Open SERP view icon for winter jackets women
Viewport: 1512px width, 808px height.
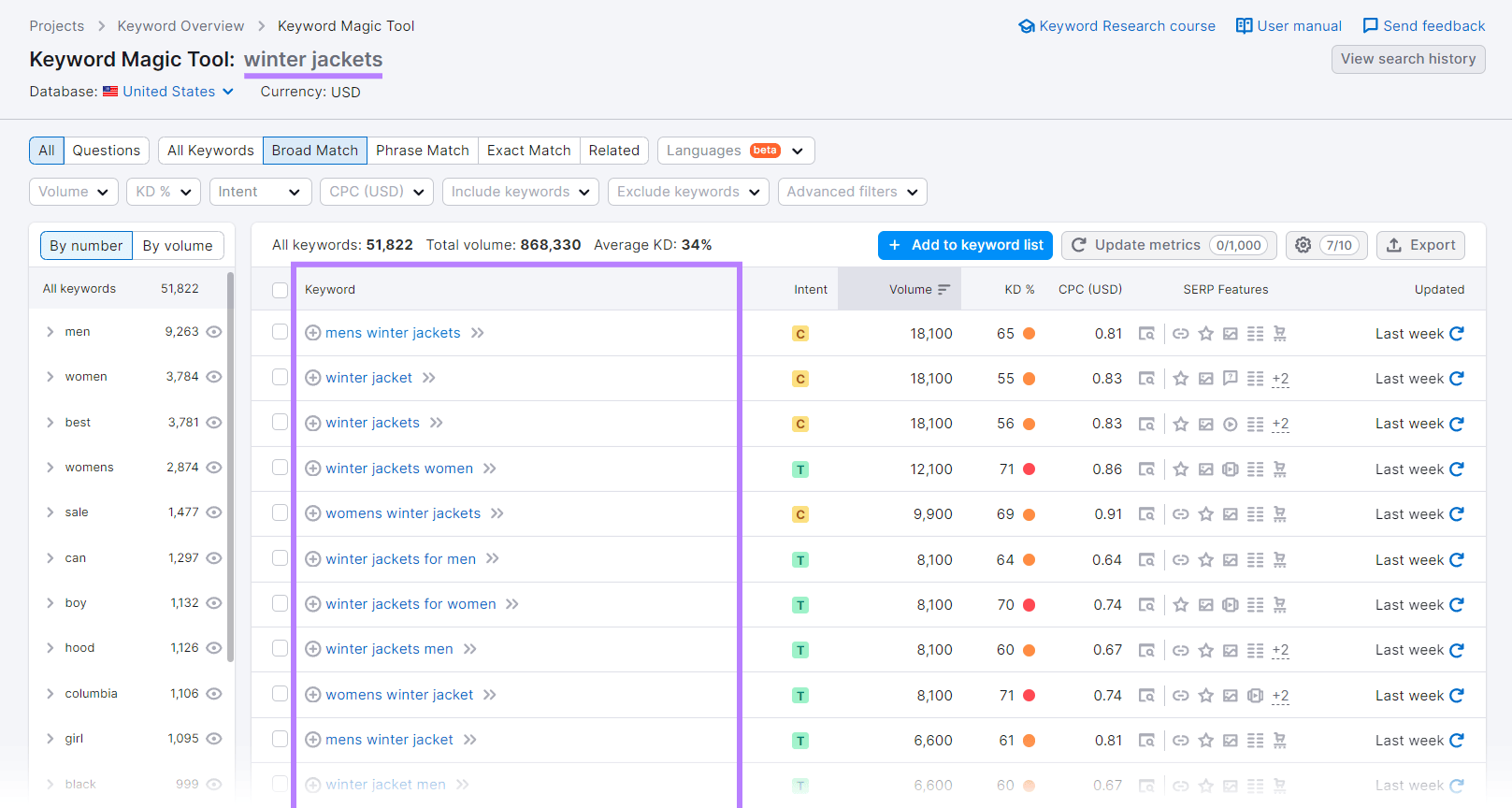pos(1145,469)
